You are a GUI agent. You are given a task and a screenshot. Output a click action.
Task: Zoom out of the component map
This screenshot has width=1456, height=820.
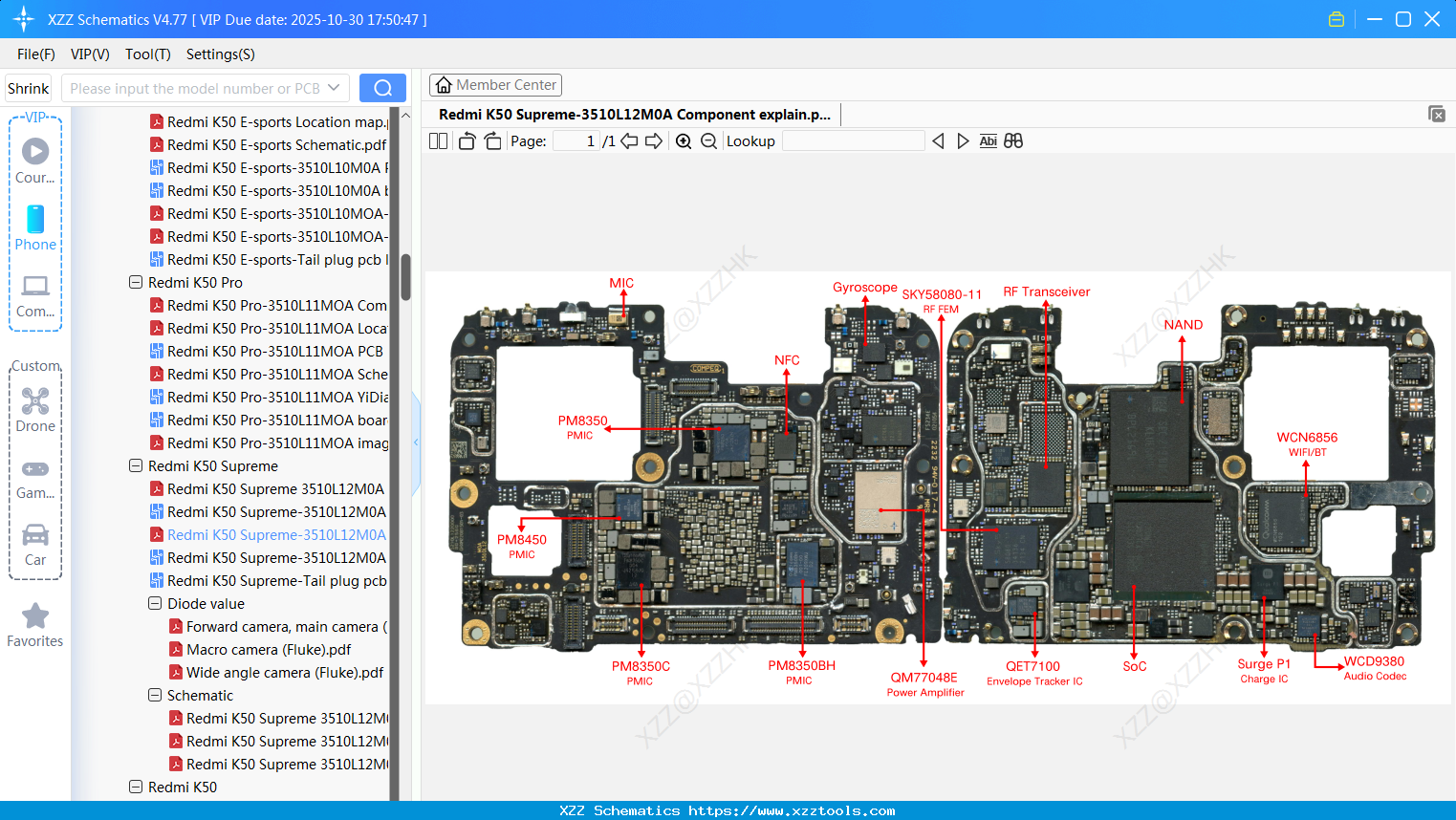point(708,140)
